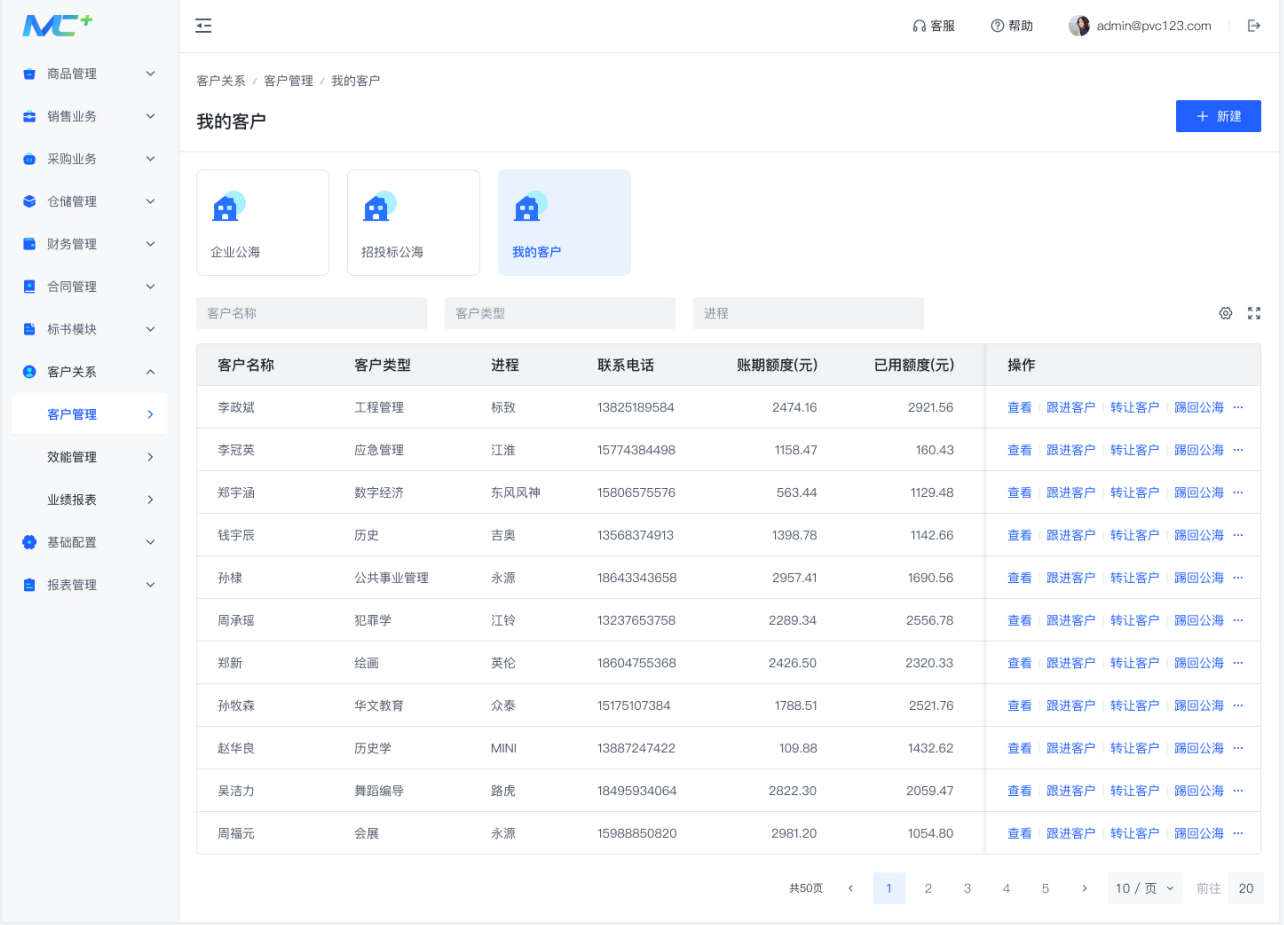Click the 前往 page jump input
Viewport: 1284px width, 925px height.
click(x=1246, y=888)
